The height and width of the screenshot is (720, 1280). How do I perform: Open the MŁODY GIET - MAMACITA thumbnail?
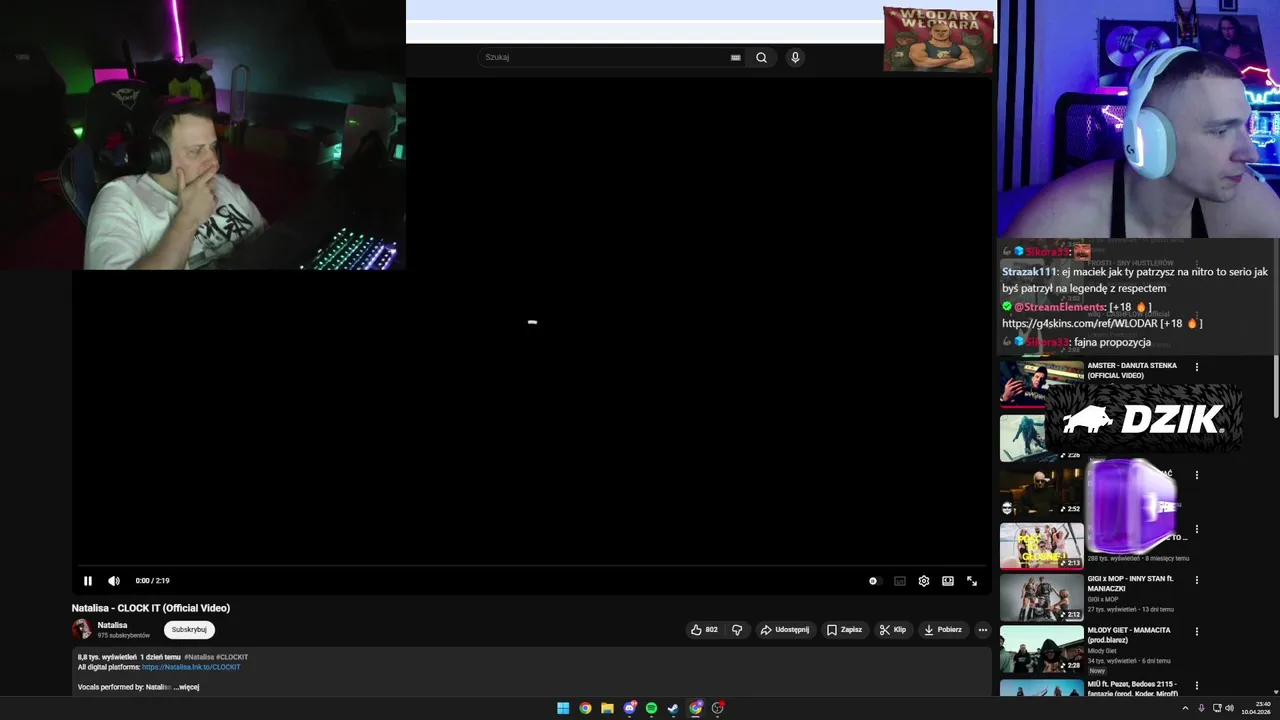pos(1041,650)
